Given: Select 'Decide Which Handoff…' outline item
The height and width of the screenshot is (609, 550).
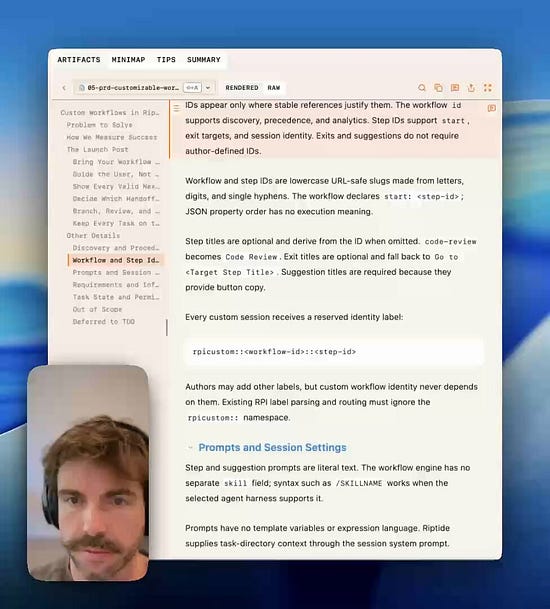Looking at the screenshot, I should (x=116, y=199).
